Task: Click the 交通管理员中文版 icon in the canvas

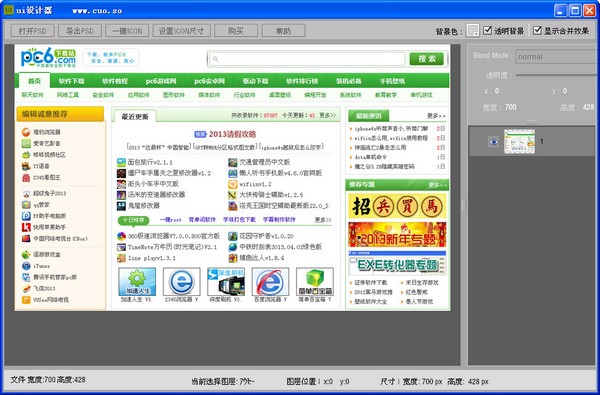Action: [233, 162]
